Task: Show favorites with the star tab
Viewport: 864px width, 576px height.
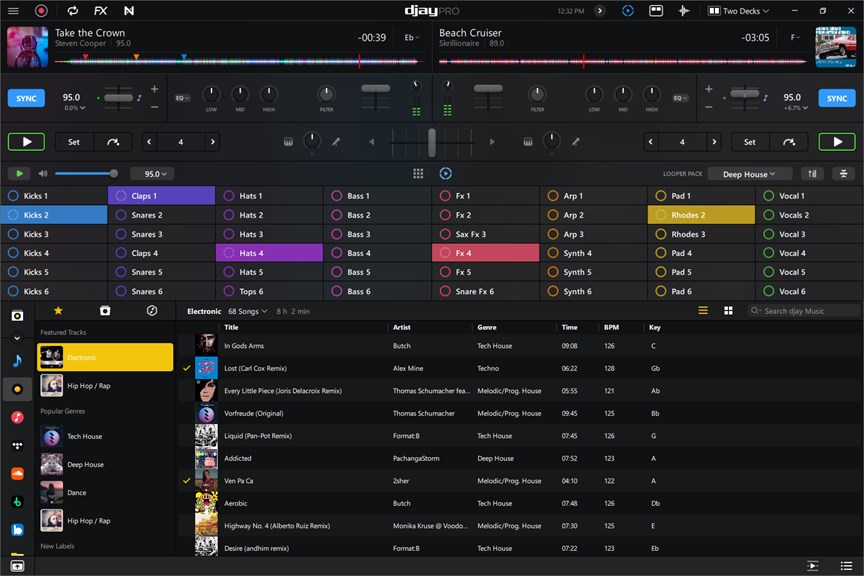Action: (x=58, y=311)
